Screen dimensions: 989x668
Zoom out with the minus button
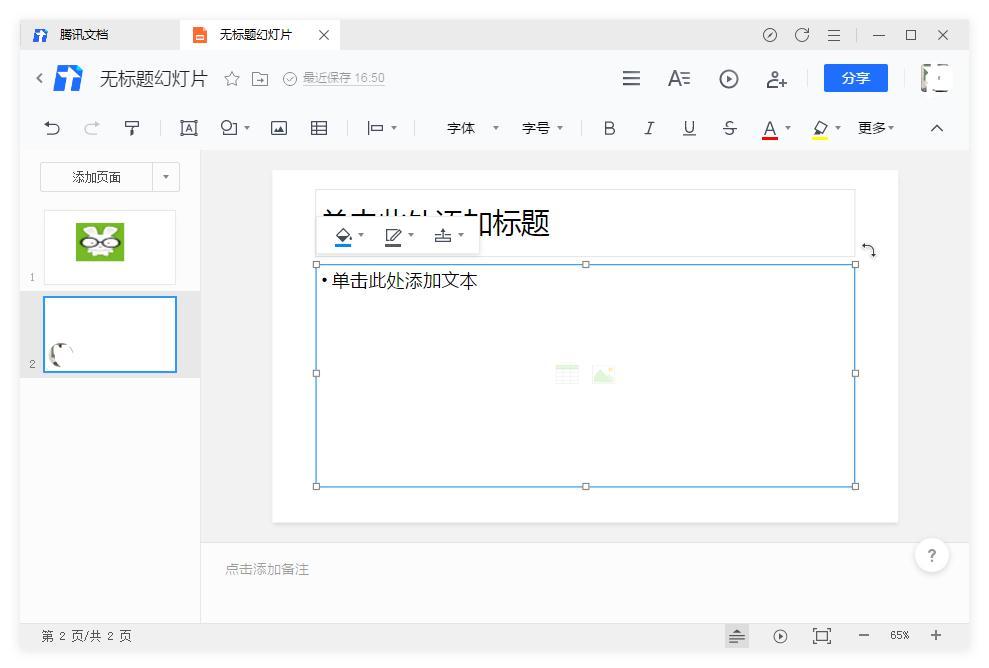coord(863,635)
